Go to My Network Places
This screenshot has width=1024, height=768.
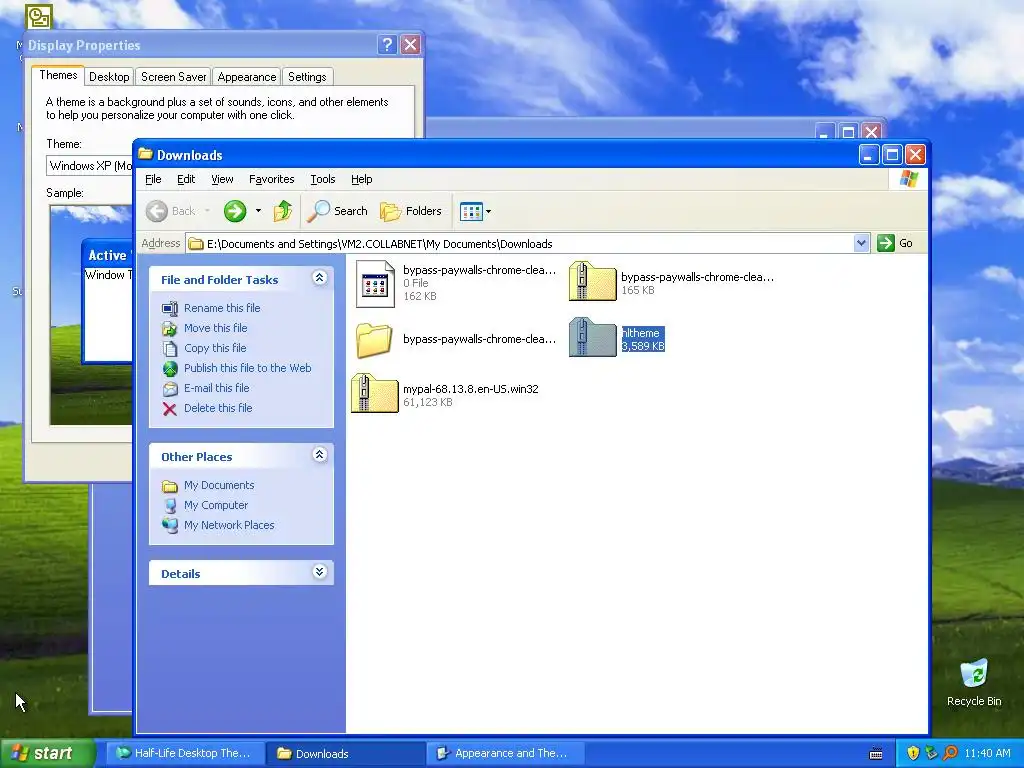tap(229, 525)
